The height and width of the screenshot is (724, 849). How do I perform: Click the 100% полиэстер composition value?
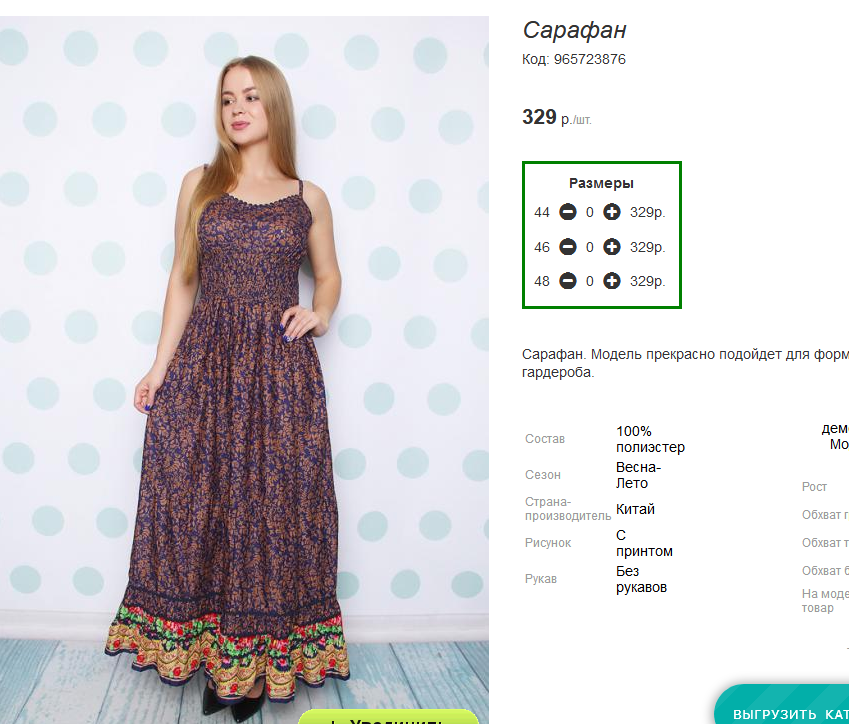[x=650, y=439]
